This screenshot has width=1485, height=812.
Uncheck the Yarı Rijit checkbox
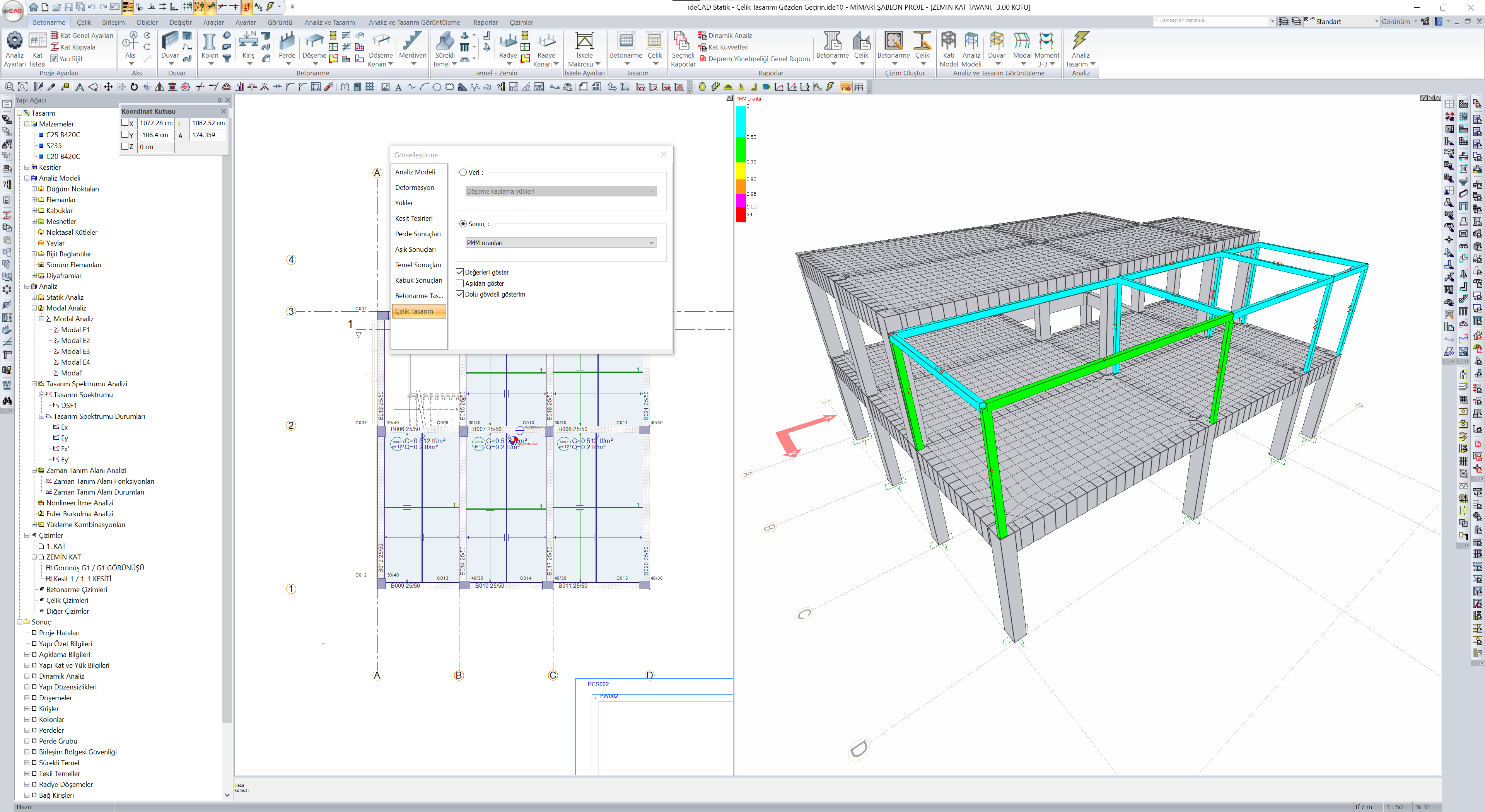pyautogui.click(x=54, y=59)
